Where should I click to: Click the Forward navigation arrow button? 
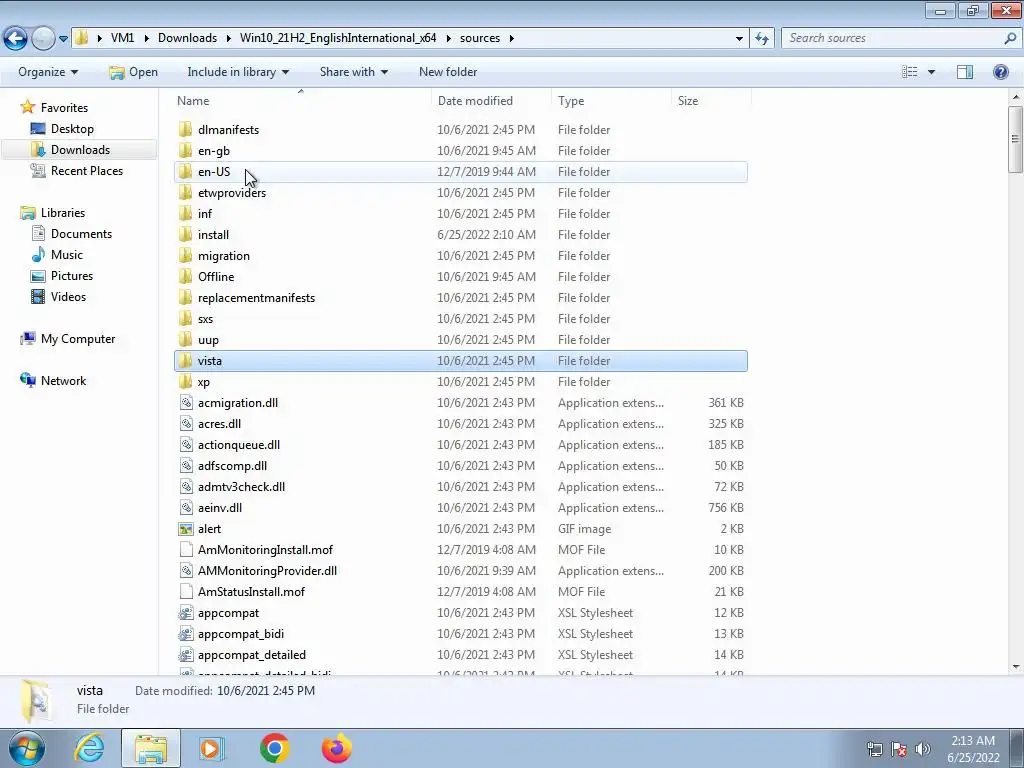click(x=43, y=39)
